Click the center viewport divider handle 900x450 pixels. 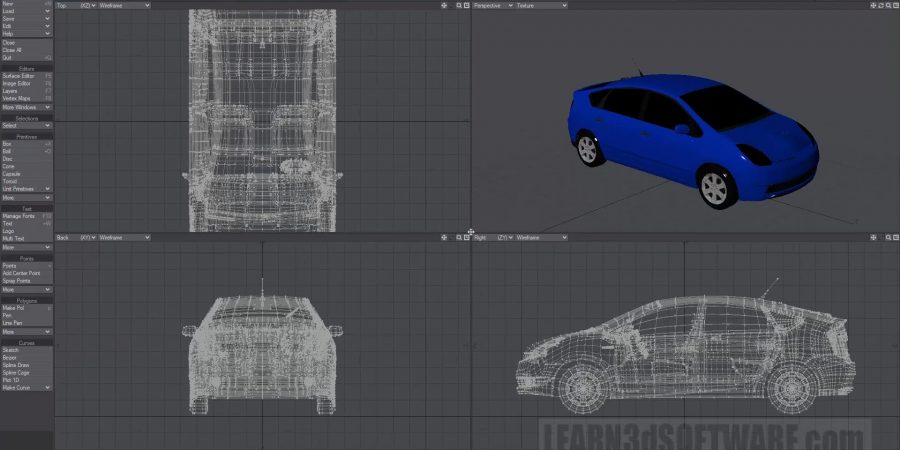click(x=470, y=232)
